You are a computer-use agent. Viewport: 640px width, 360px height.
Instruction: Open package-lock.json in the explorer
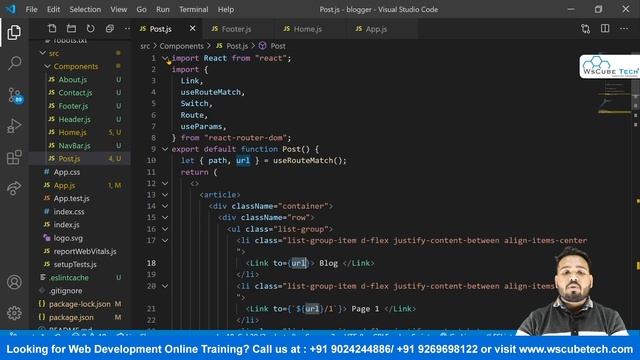(80, 304)
